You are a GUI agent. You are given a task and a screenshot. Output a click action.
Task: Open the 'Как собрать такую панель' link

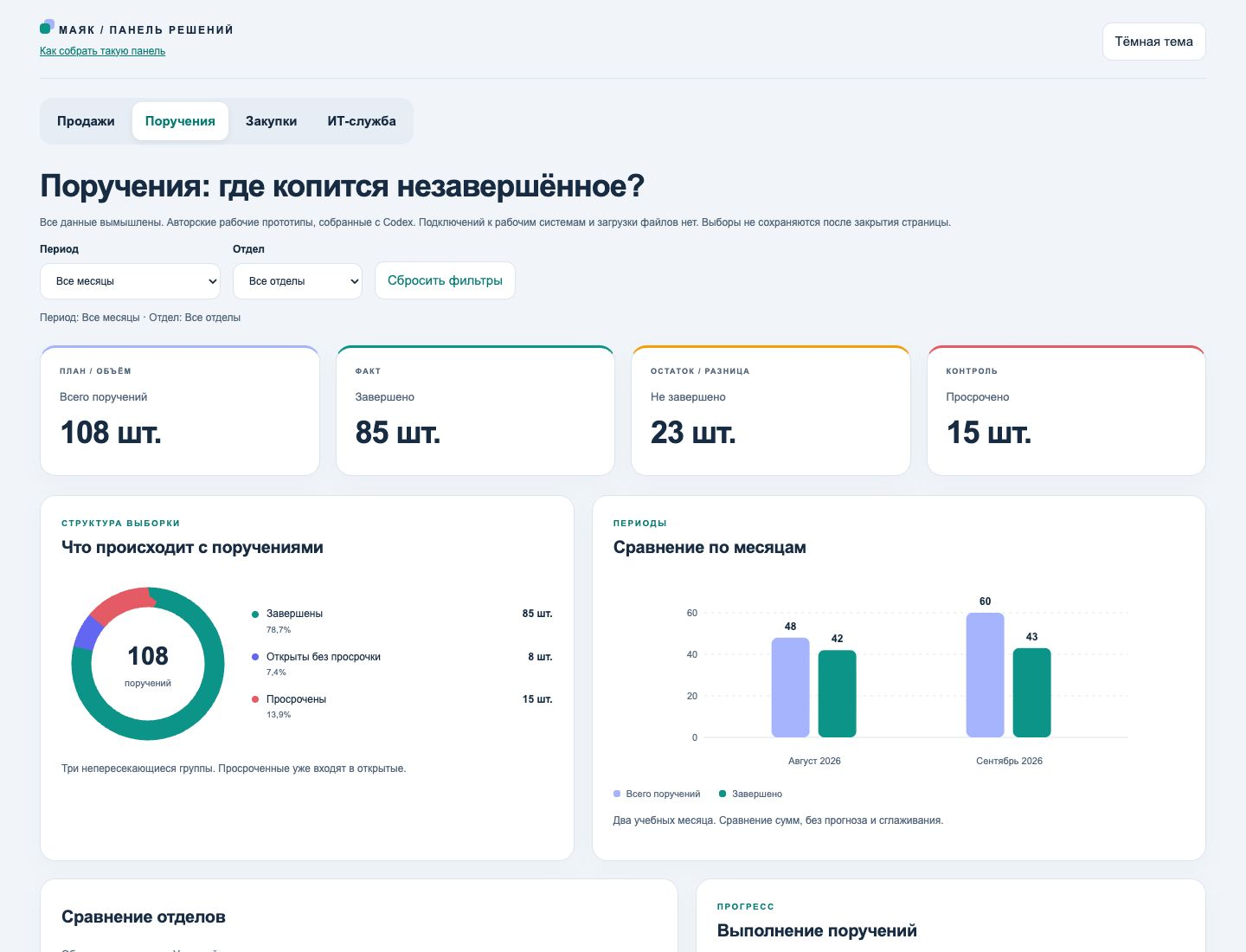pyautogui.click(x=102, y=51)
